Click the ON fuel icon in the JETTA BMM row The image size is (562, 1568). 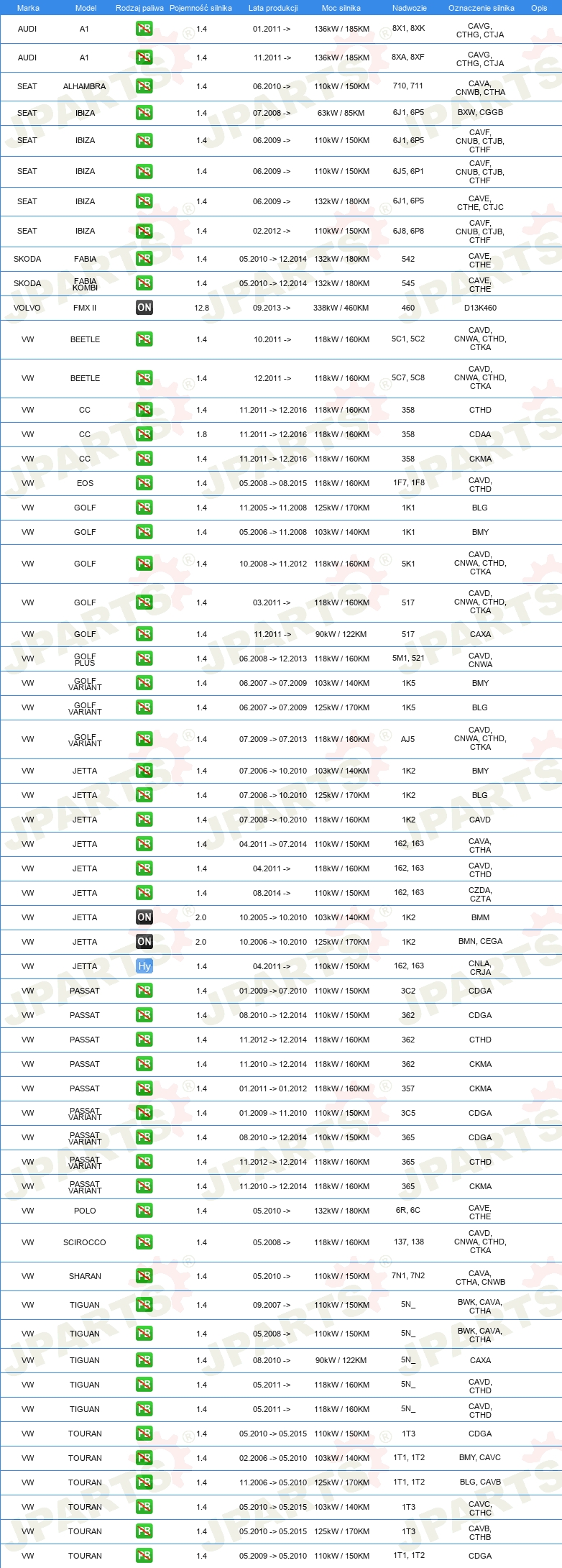[144, 917]
